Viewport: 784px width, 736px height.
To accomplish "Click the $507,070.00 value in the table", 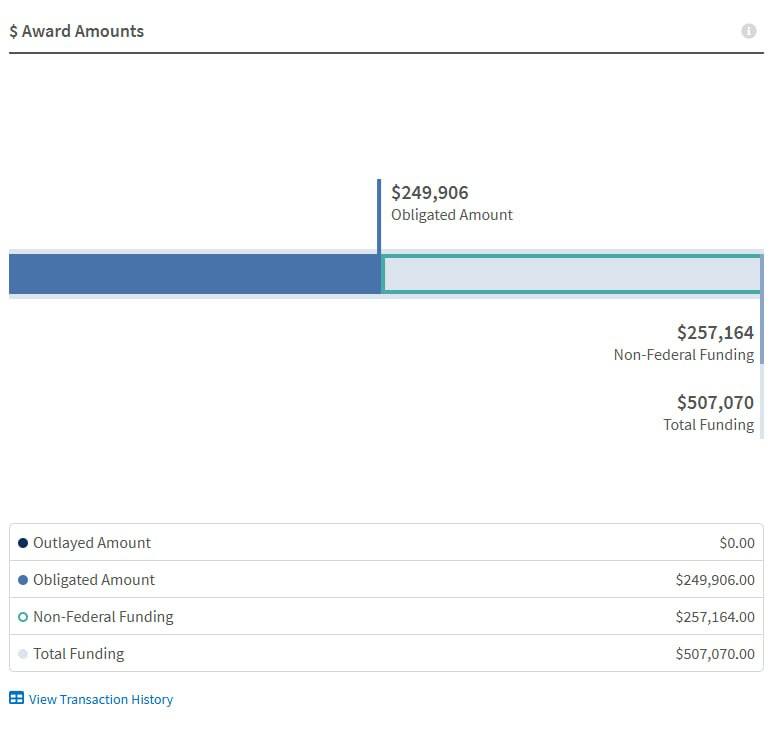I will [x=714, y=654].
